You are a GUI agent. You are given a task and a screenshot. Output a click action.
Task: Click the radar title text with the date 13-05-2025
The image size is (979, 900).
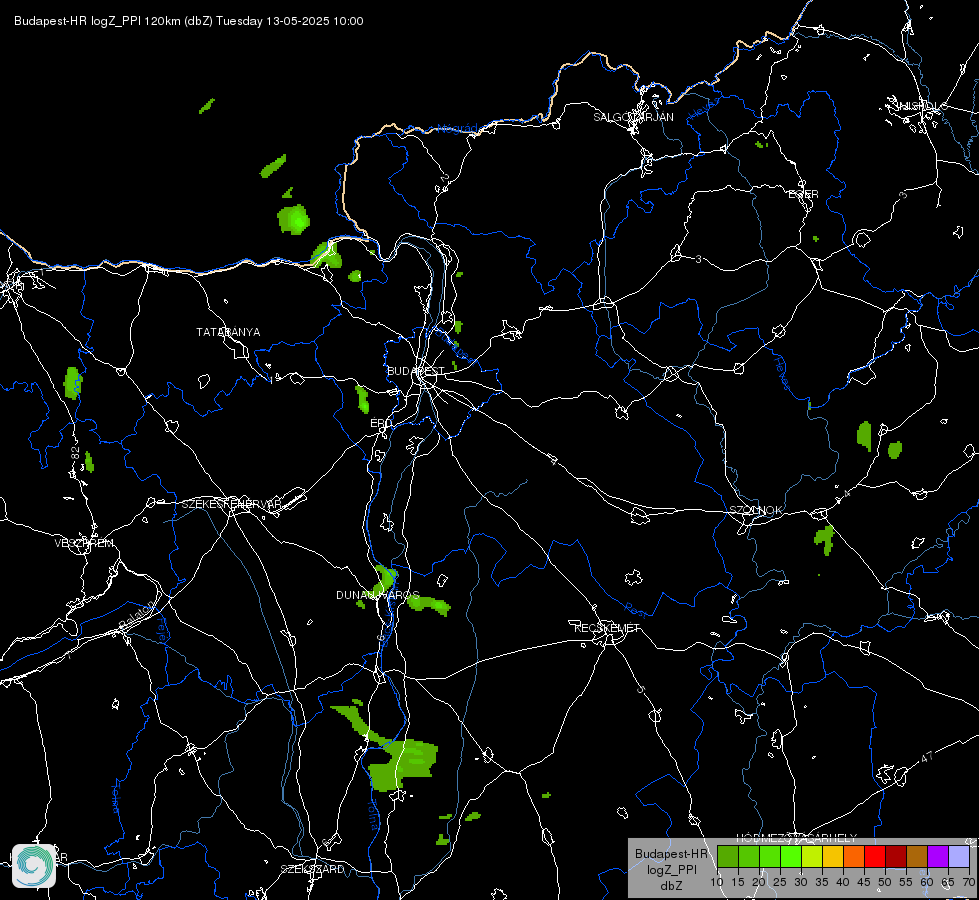pyautogui.click(x=189, y=21)
